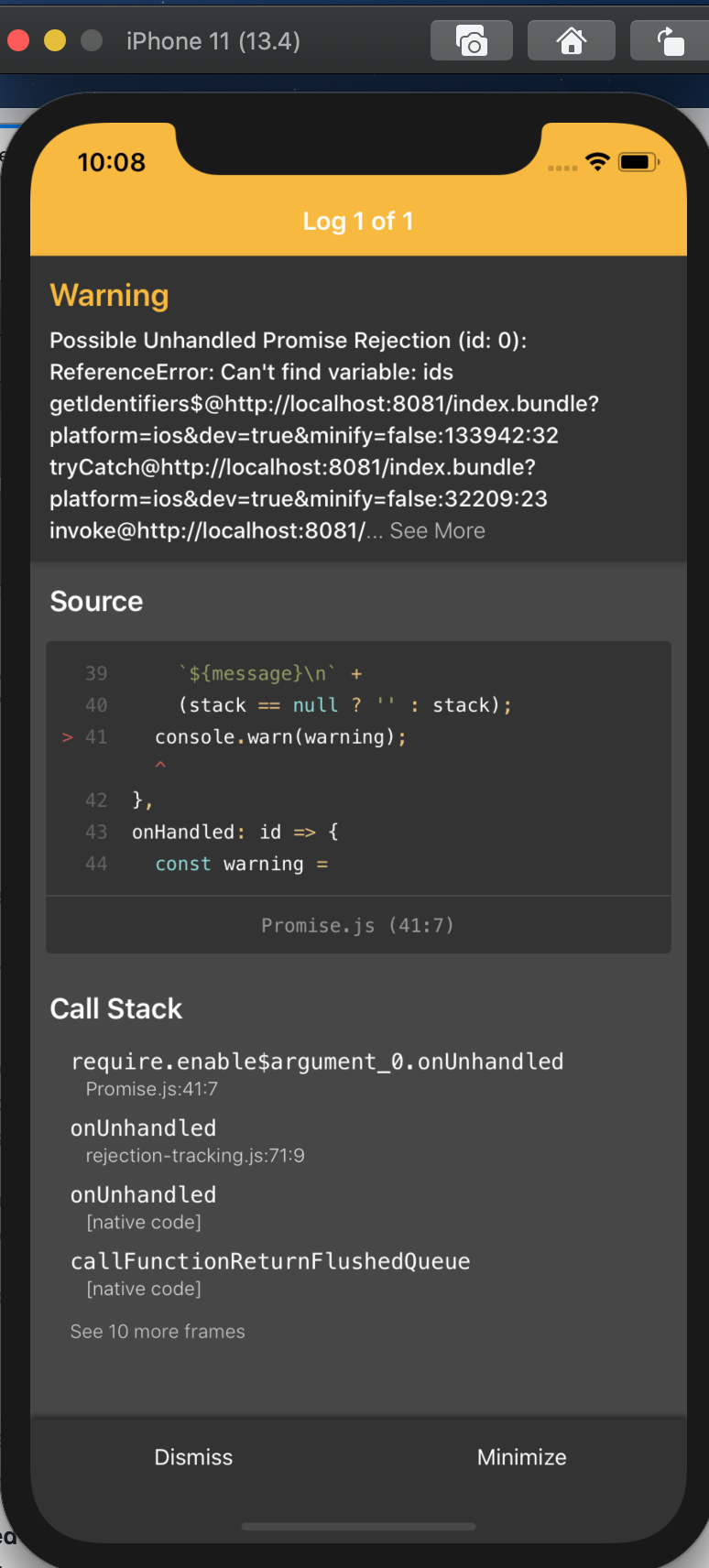
Task: Click the Log 1 of 1 header bar
Action: (x=358, y=220)
